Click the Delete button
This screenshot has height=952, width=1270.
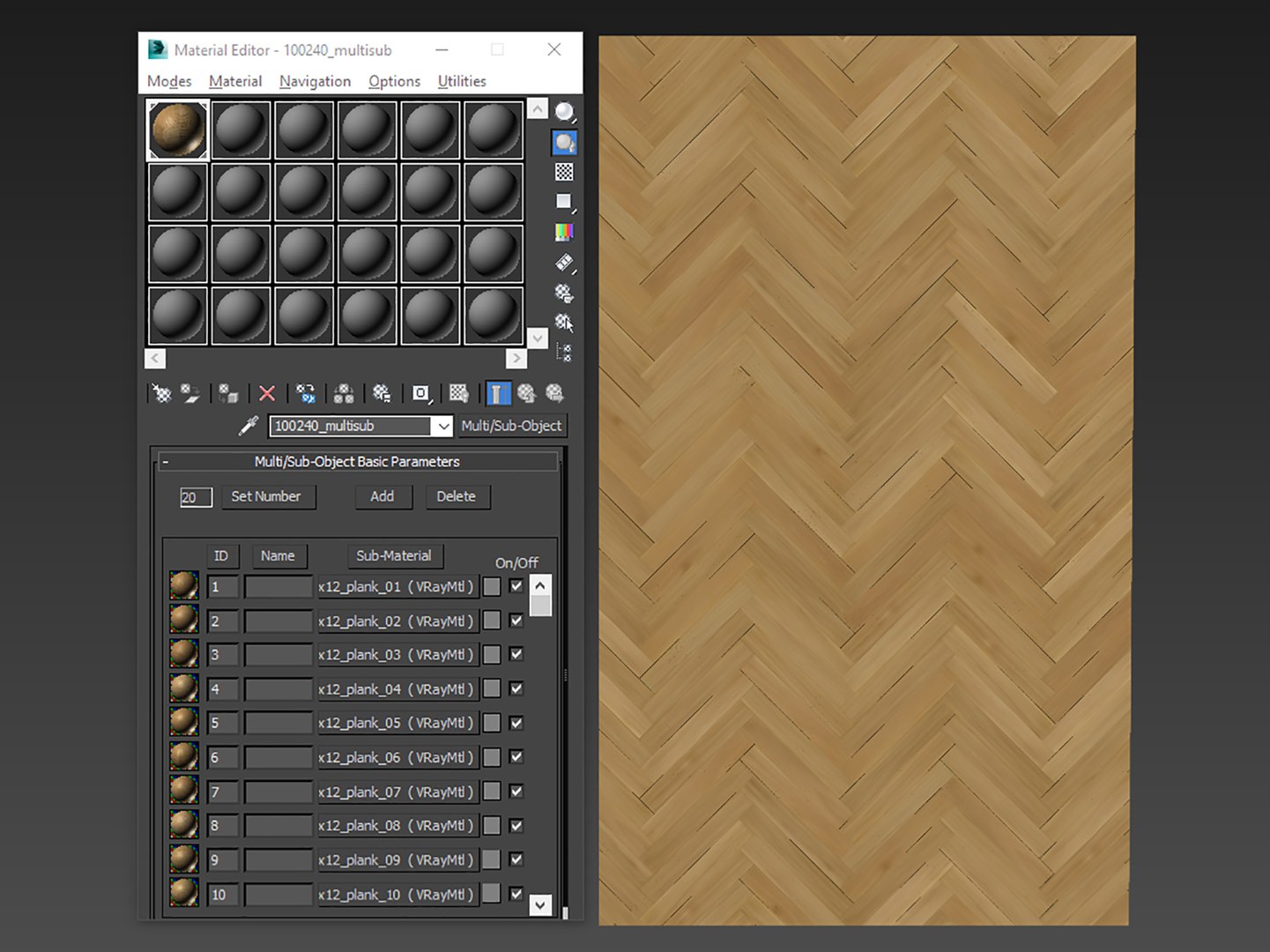pos(456,496)
